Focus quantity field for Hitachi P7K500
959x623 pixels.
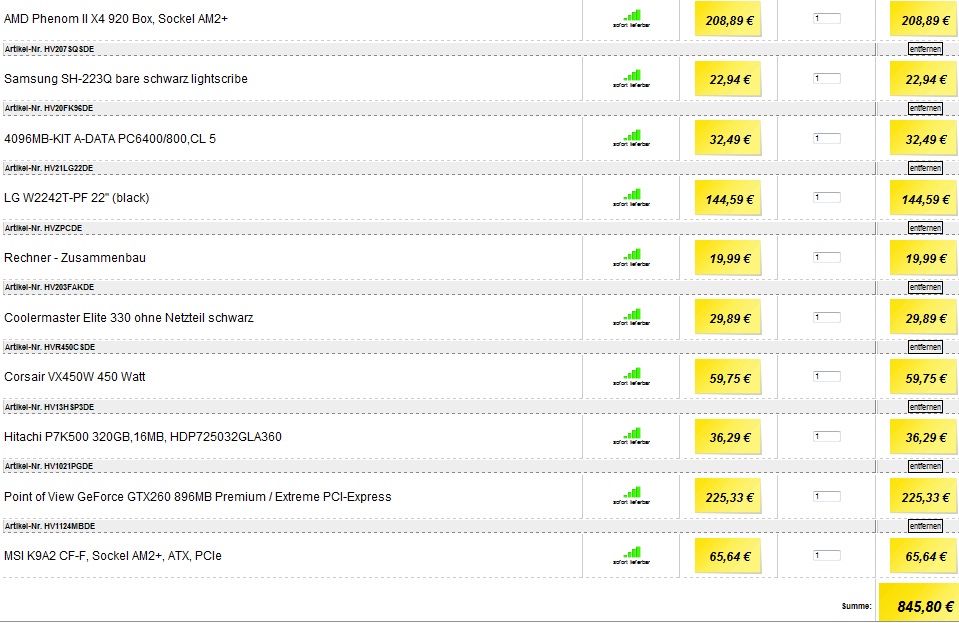[x=826, y=437]
